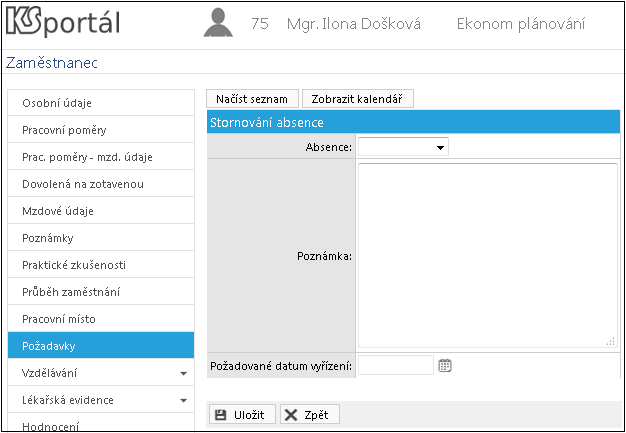This screenshot has width=626, height=433.
Task: Click the Požadované datum vyřízení field
Action: coord(396,365)
